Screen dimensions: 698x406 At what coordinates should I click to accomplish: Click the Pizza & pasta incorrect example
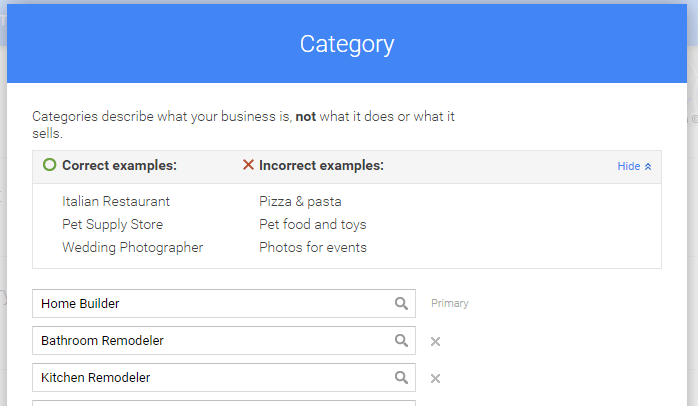point(300,201)
